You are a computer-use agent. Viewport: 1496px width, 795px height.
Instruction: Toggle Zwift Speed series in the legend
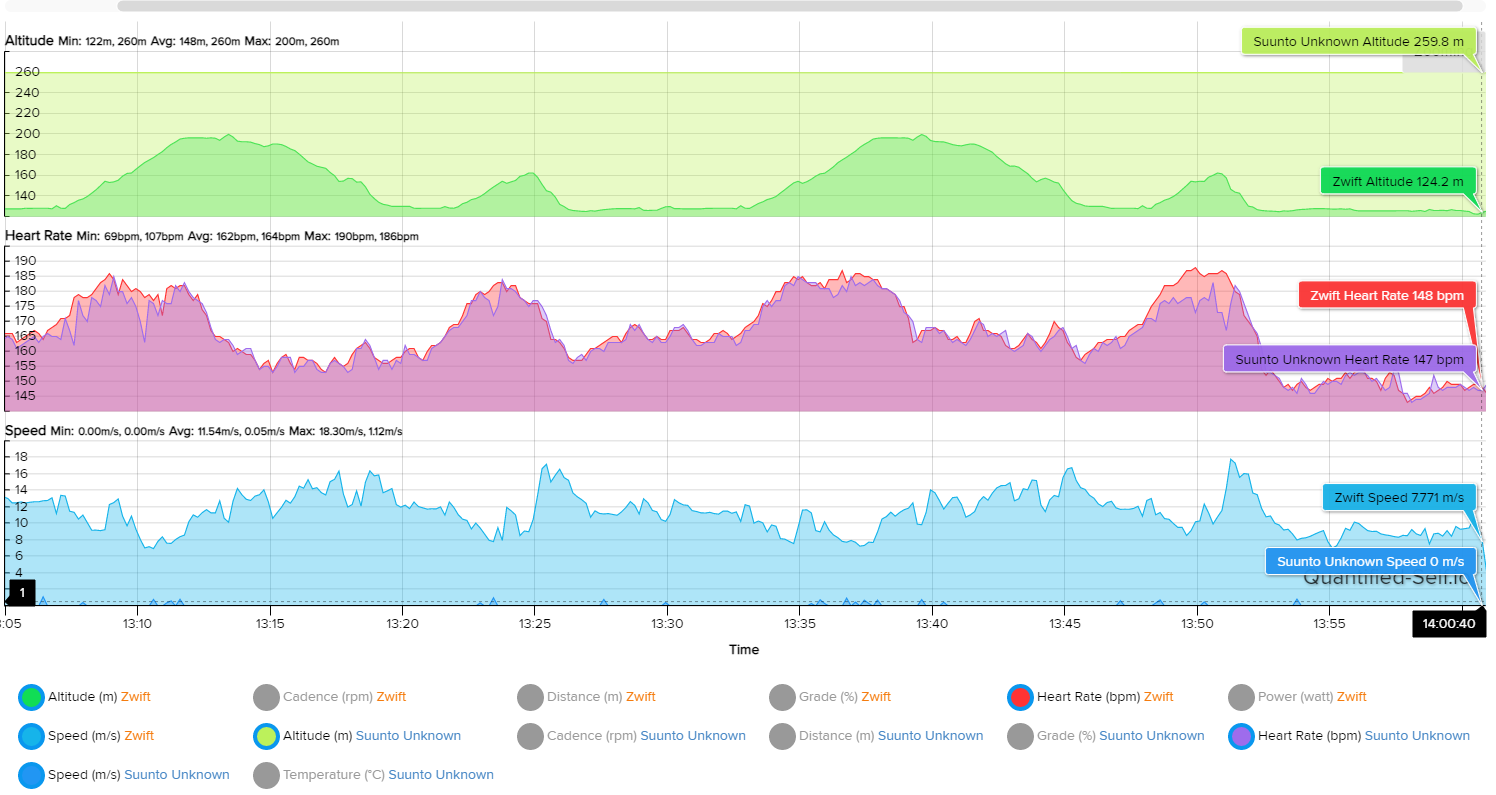pyautogui.click(x=86, y=736)
